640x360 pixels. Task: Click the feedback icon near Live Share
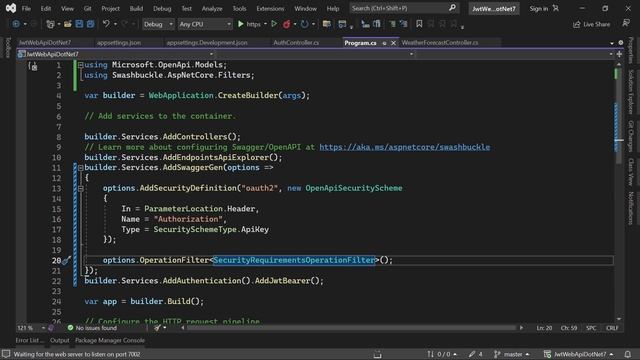click(x=626, y=24)
